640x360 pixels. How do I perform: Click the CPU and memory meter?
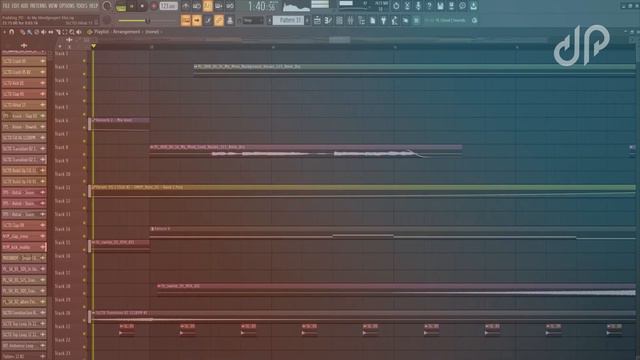click(x=364, y=6)
